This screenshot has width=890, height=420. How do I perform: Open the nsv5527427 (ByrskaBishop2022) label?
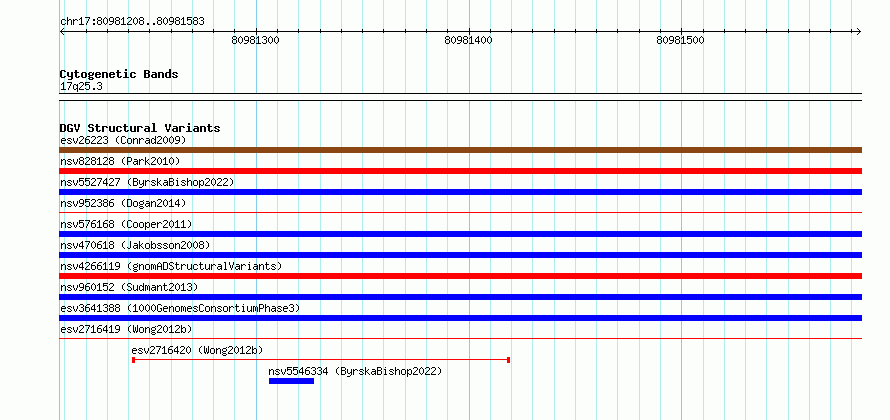[x=147, y=182]
